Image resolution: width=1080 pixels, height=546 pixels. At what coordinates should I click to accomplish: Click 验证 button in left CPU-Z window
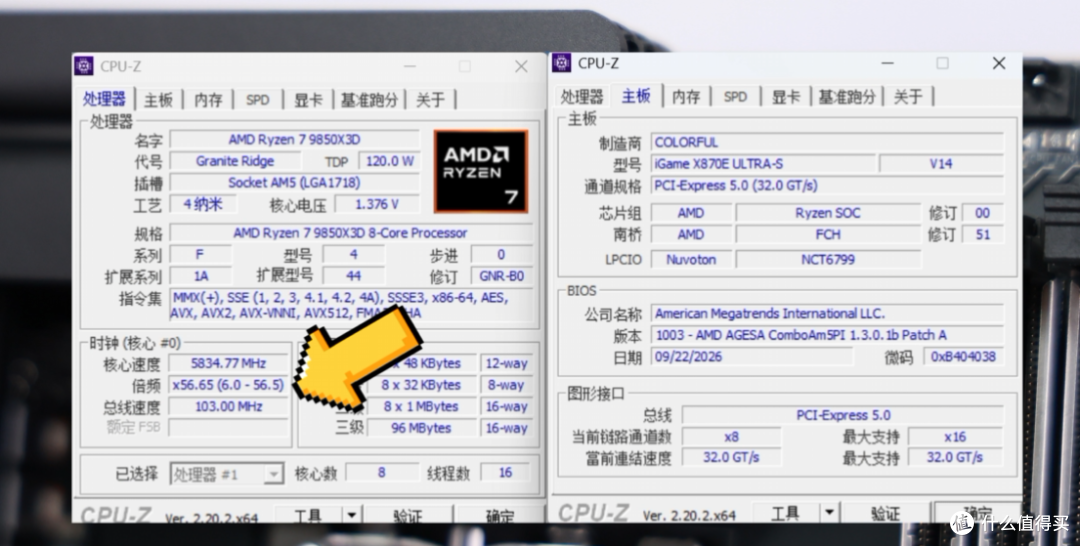[x=408, y=515]
